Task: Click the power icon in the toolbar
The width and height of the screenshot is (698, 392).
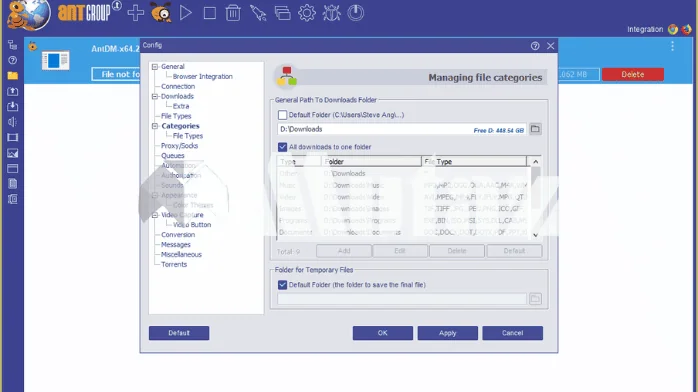Action: pyautogui.click(x=356, y=13)
